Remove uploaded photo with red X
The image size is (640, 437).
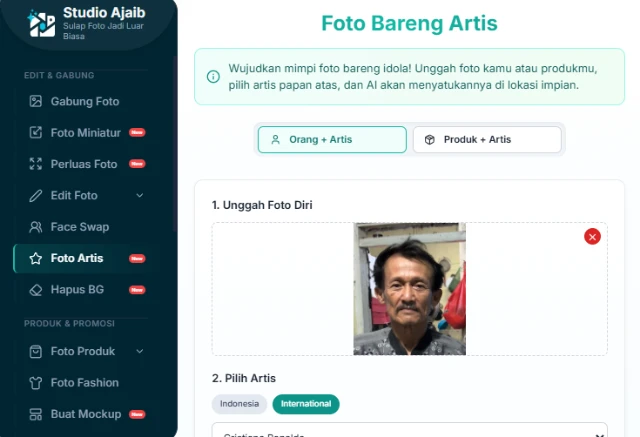point(592,237)
